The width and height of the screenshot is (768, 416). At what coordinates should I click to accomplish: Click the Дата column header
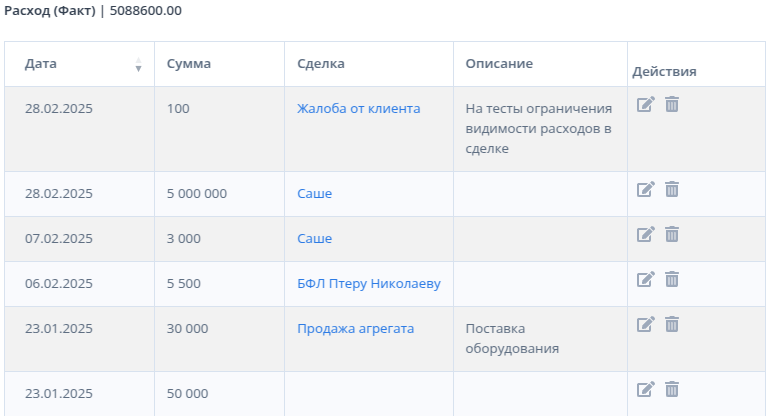click(79, 64)
